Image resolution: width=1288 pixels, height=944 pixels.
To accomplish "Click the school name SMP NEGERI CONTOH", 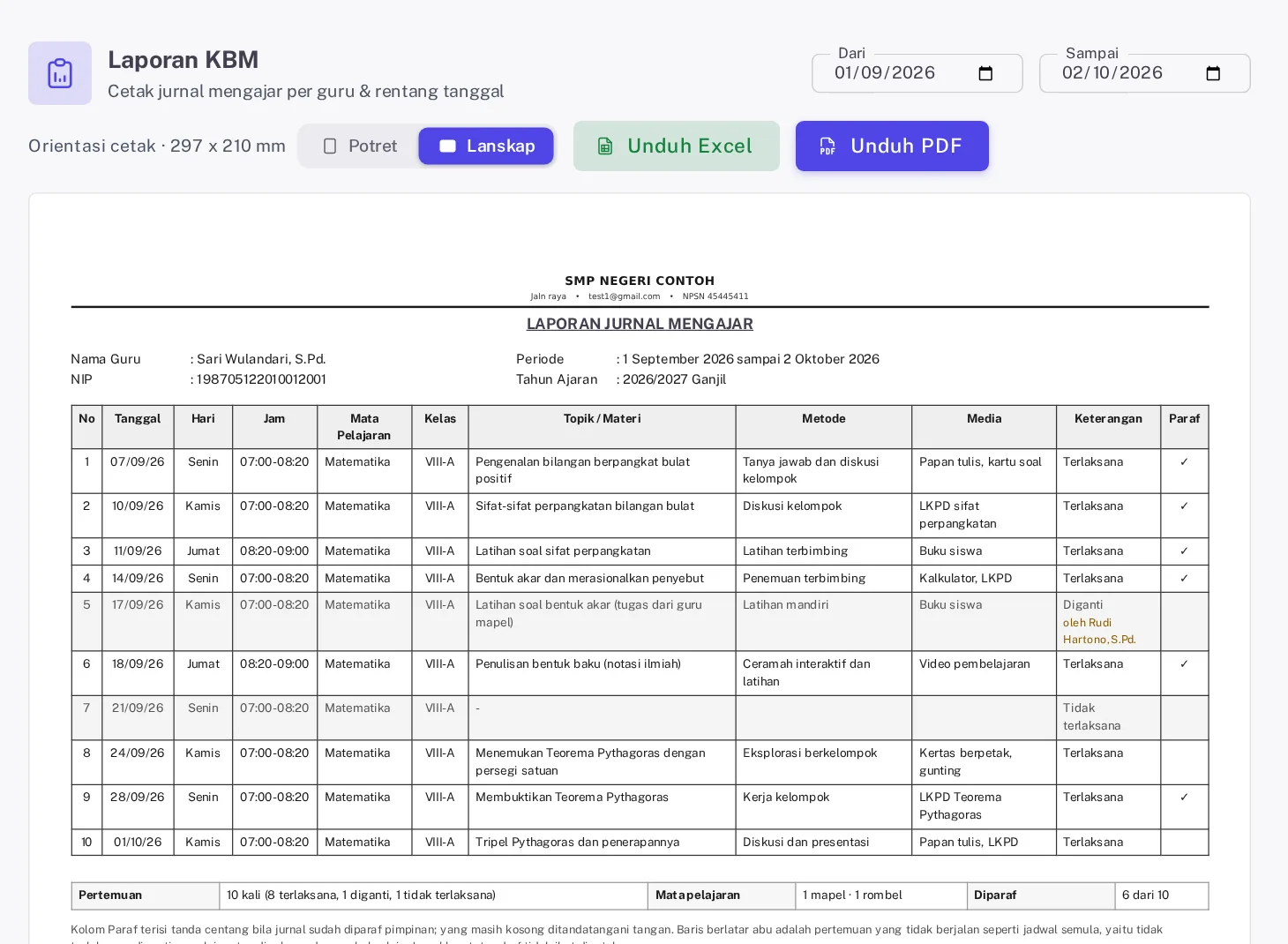I will pos(640,281).
